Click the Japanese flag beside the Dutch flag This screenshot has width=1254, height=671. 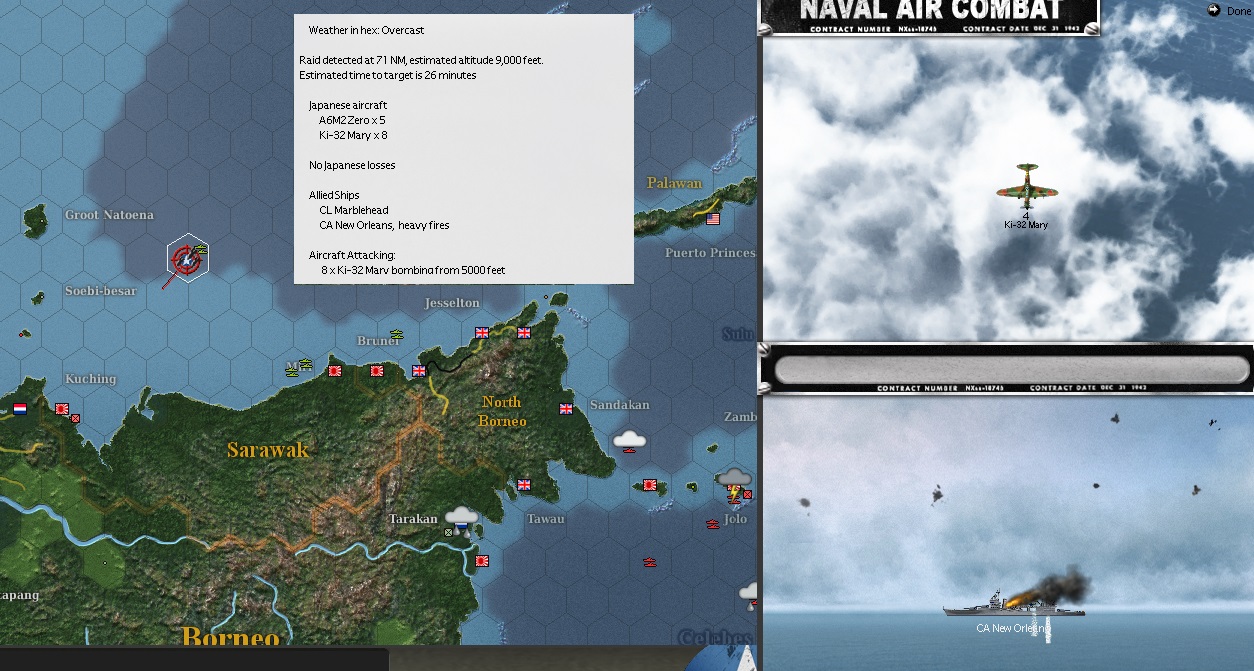click(61, 409)
